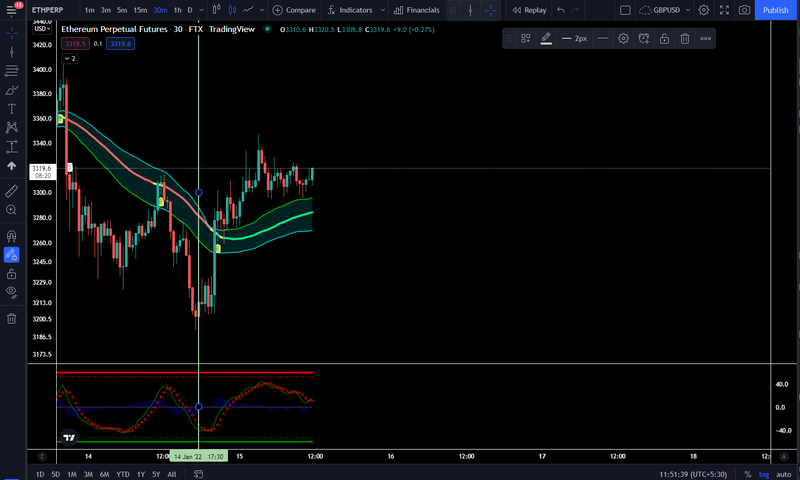Toggle auto scale option
Image resolution: width=800 pixels, height=480 pixels.
click(784, 474)
